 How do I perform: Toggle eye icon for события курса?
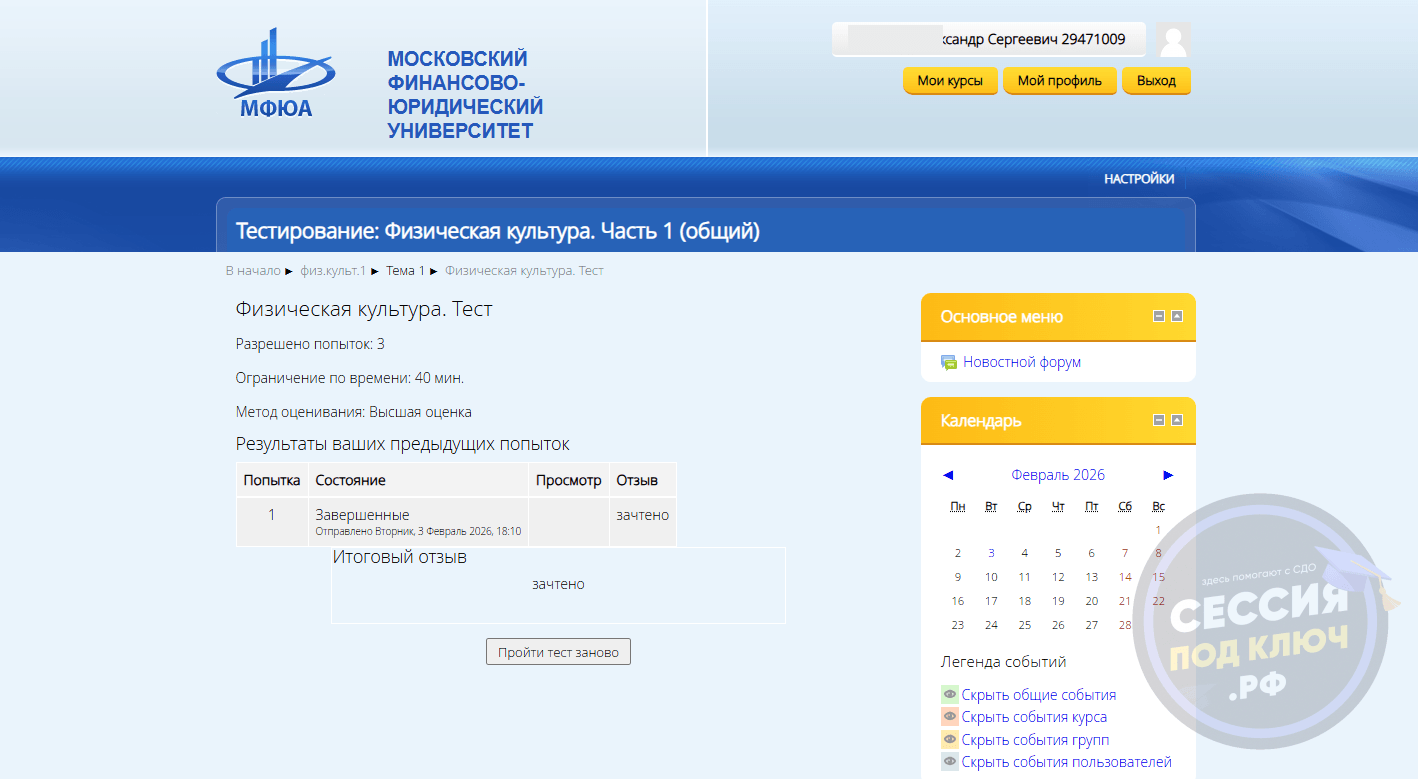point(949,717)
